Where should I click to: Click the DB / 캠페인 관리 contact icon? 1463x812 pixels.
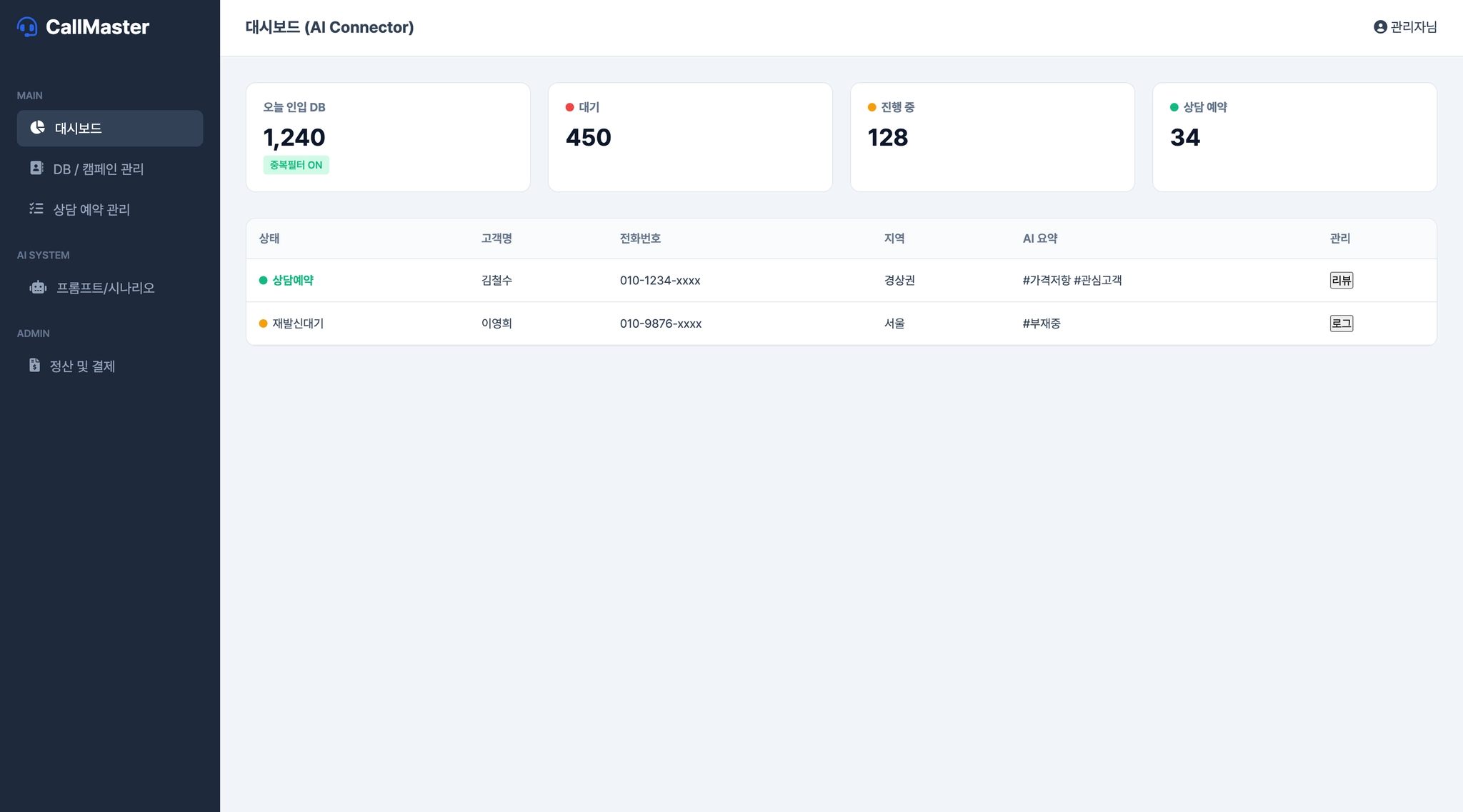(x=36, y=168)
